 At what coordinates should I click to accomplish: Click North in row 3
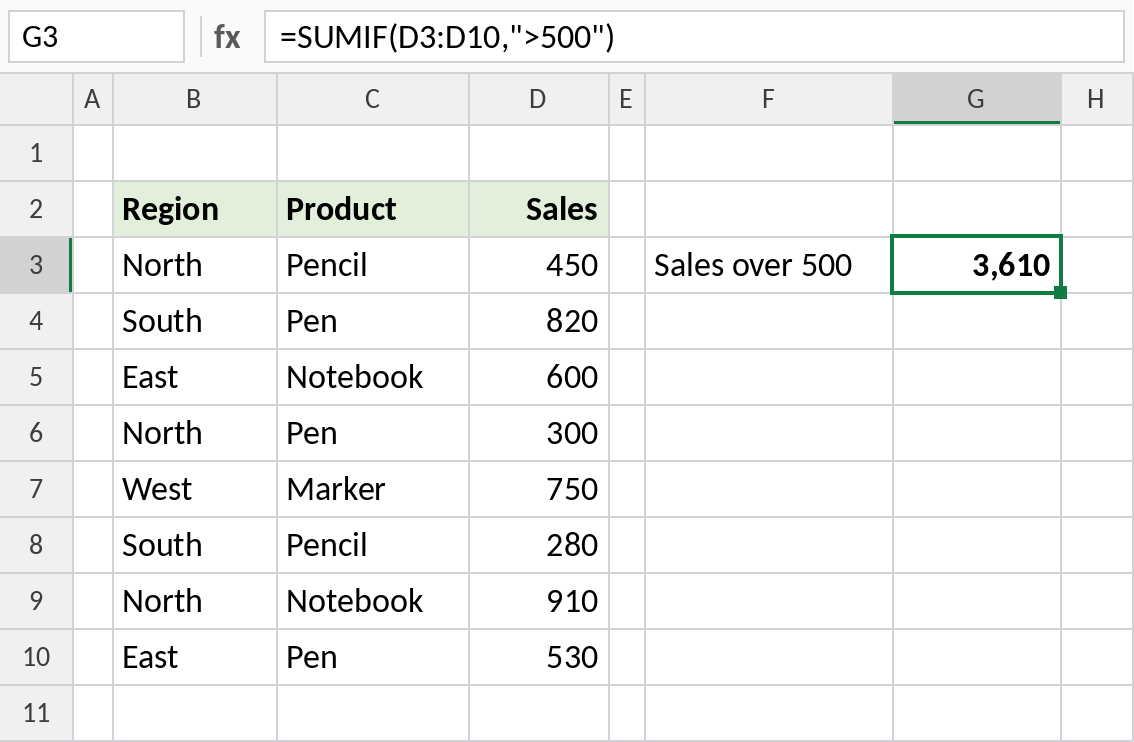click(195, 265)
